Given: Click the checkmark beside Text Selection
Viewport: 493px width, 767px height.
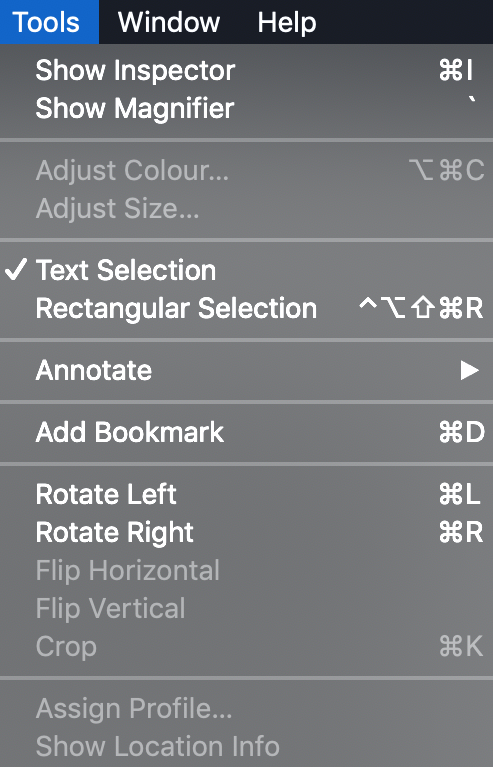Looking at the screenshot, I should coord(16,270).
